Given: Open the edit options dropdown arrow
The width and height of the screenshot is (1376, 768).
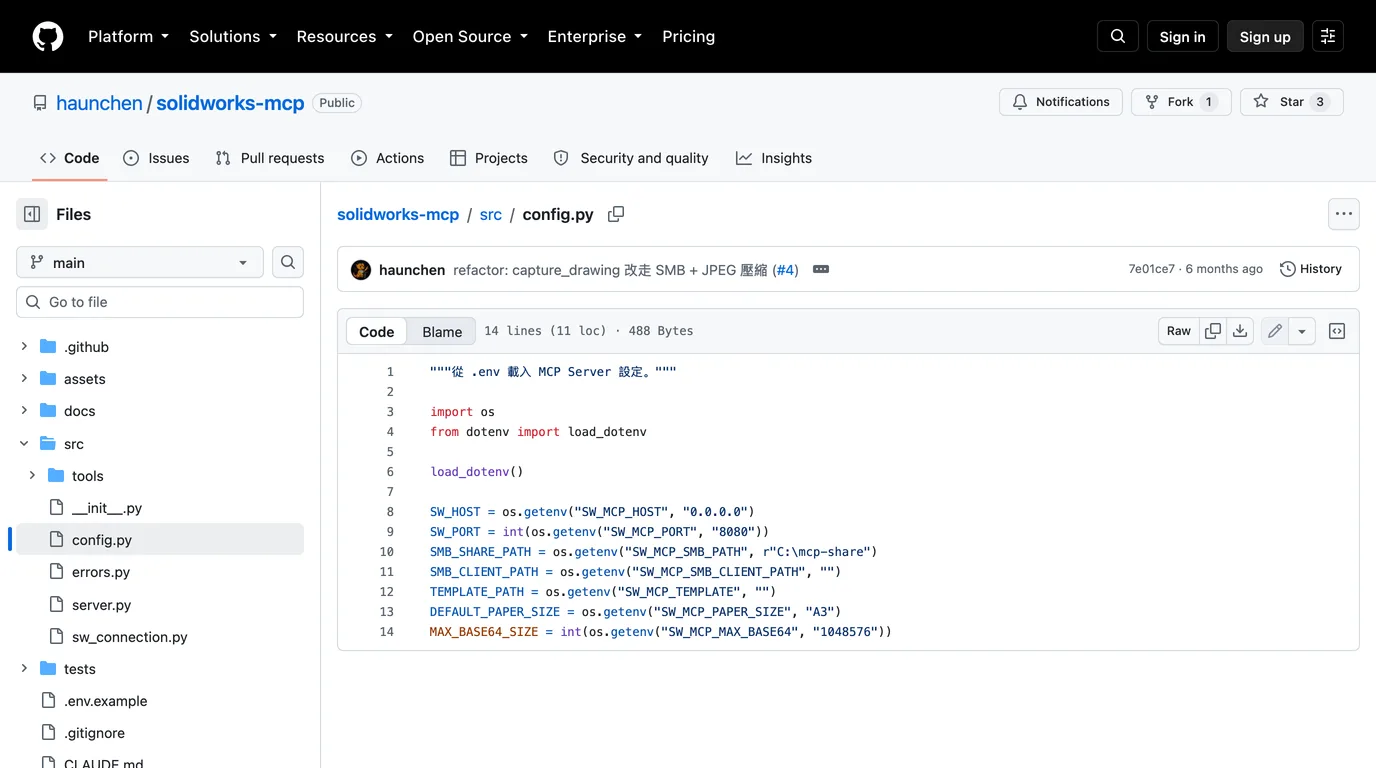Looking at the screenshot, I should click(1302, 331).
